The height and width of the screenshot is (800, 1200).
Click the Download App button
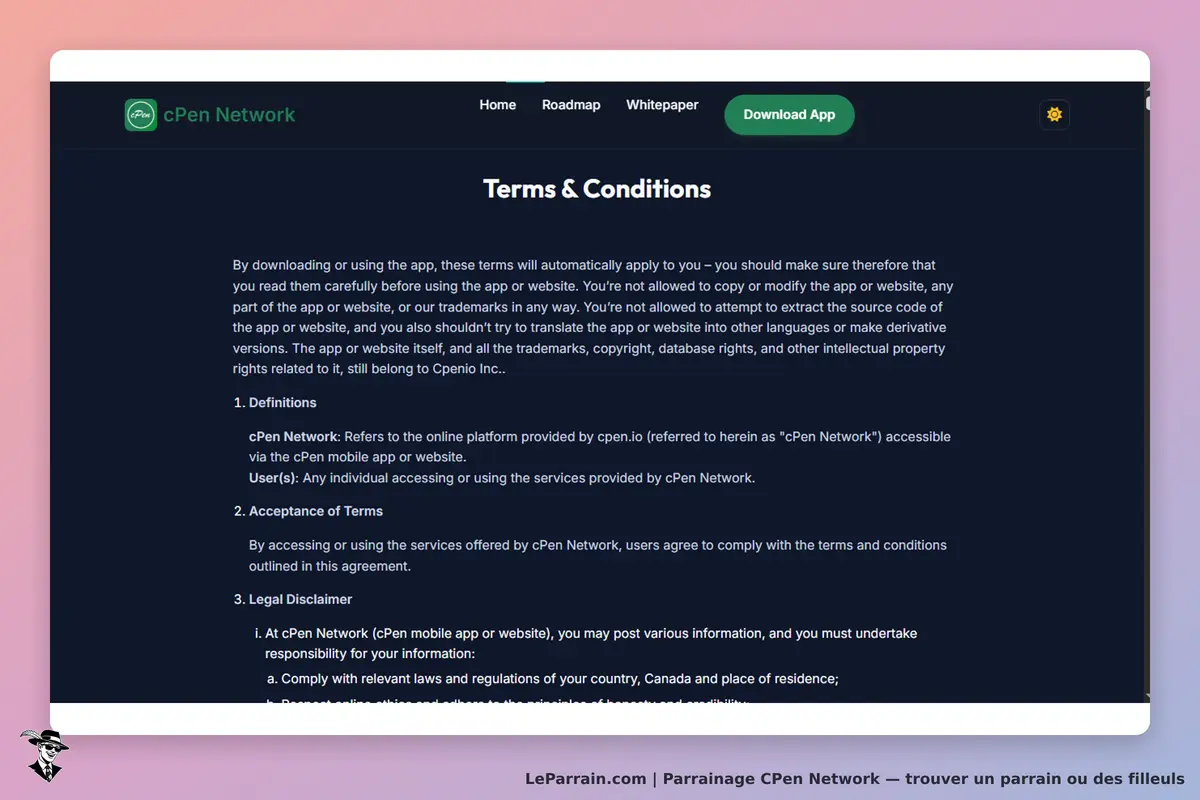[789, 114]
